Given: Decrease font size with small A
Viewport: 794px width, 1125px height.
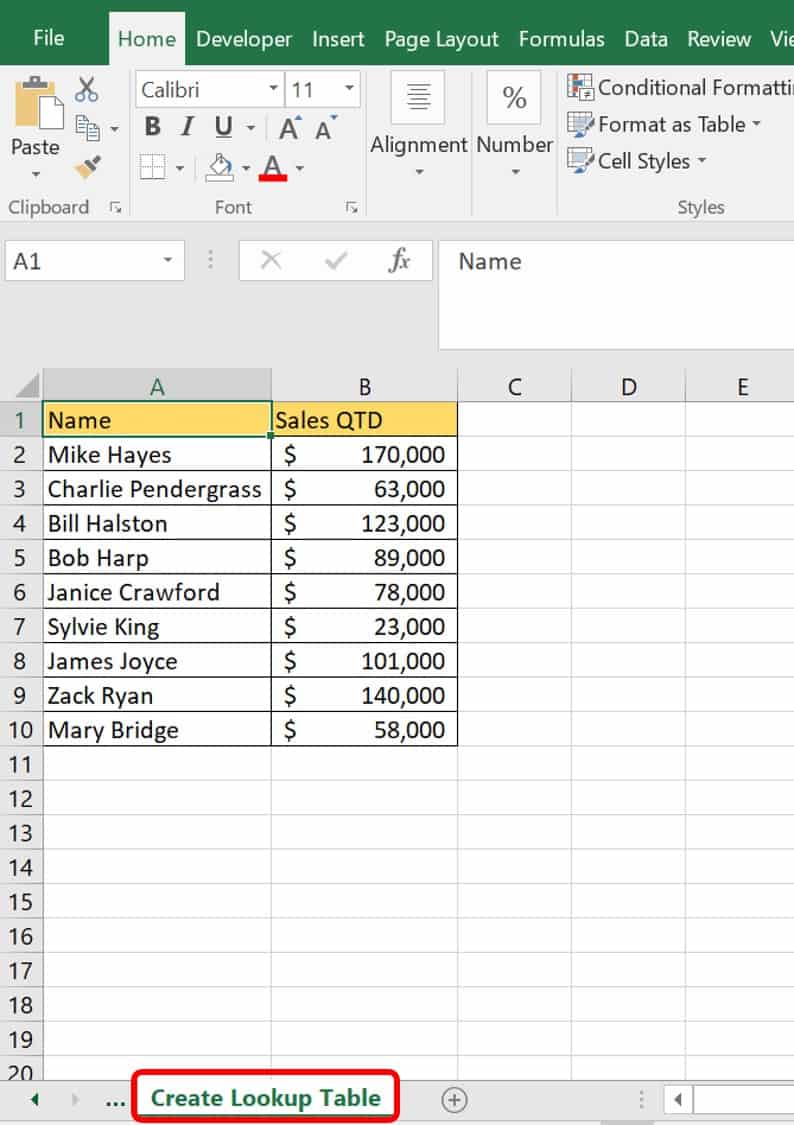Looking at the screenshot, I should (326, 128).
